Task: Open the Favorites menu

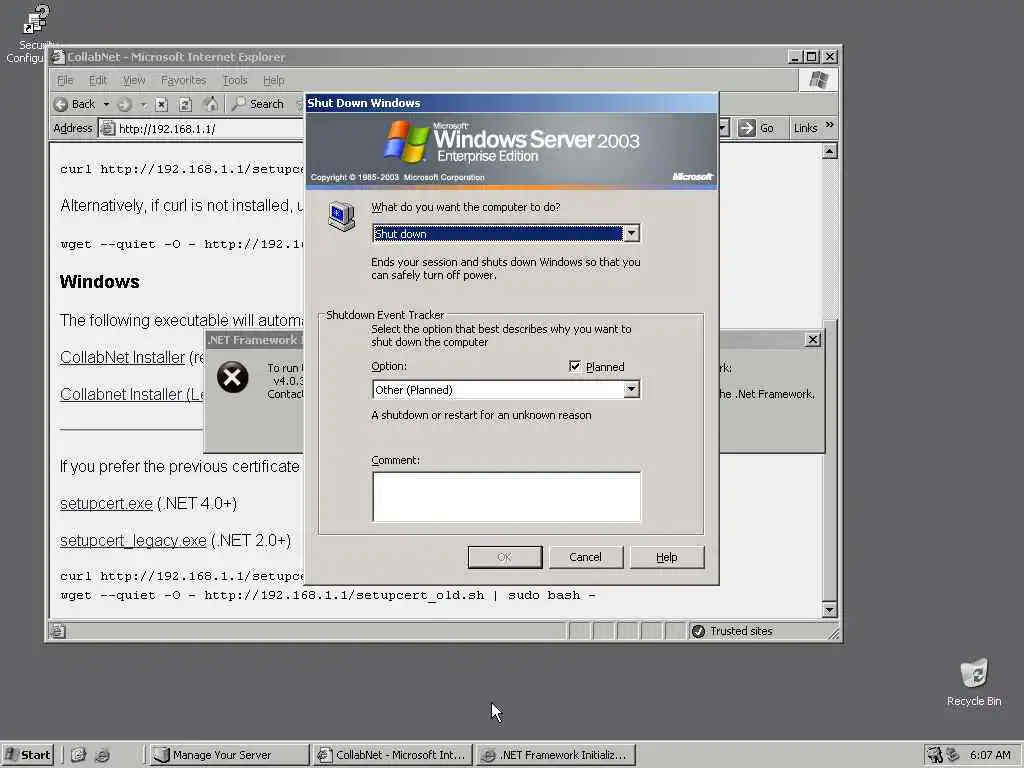Action: click(184, 80)
